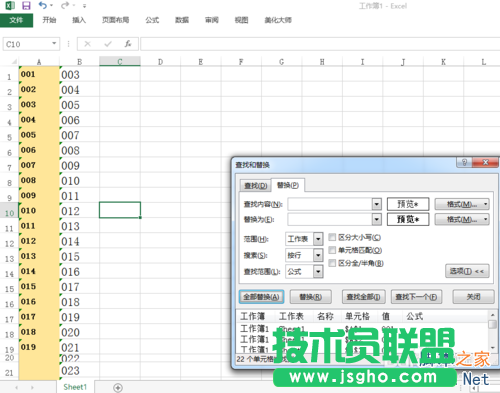Click cell A1 containing 001
This screenshot has height=393, width=500.
pyautogui.click(x=39, y=74)
